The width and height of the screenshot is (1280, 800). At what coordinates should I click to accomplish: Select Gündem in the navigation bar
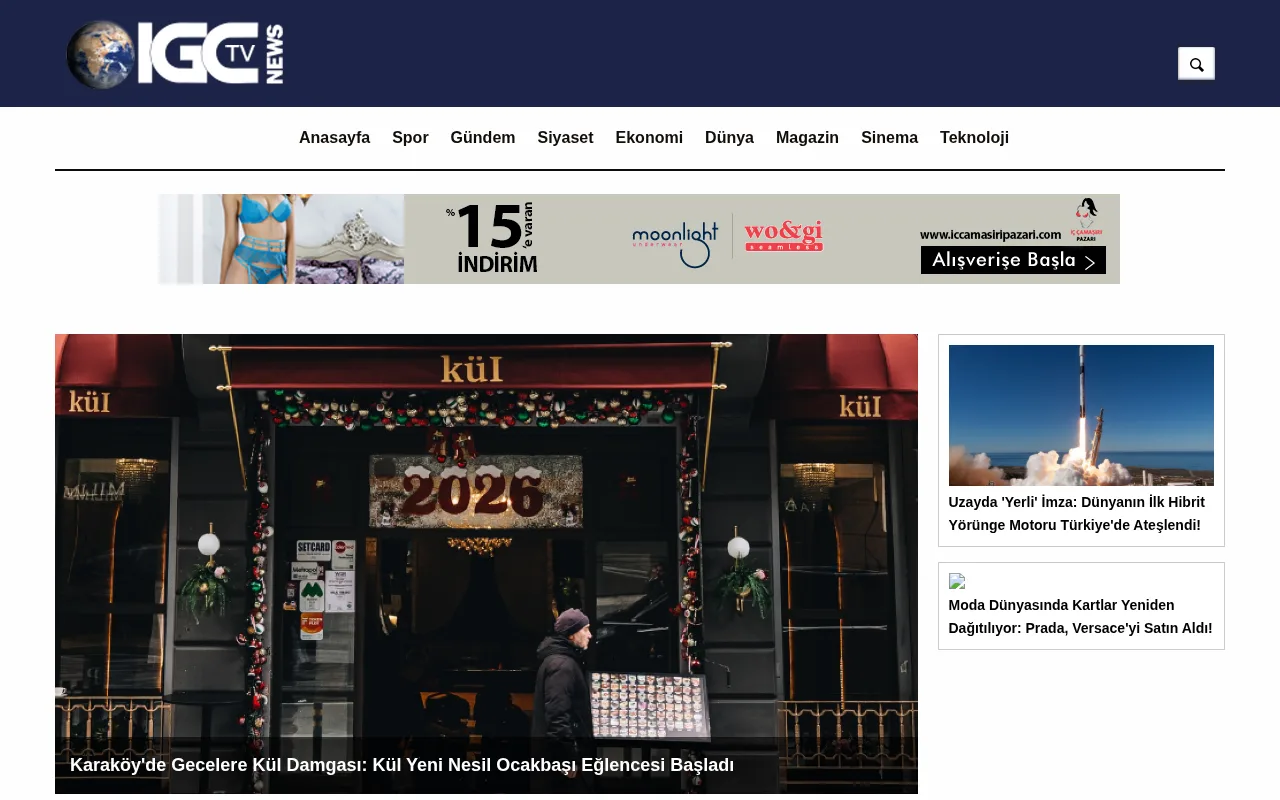pos(483,138)
